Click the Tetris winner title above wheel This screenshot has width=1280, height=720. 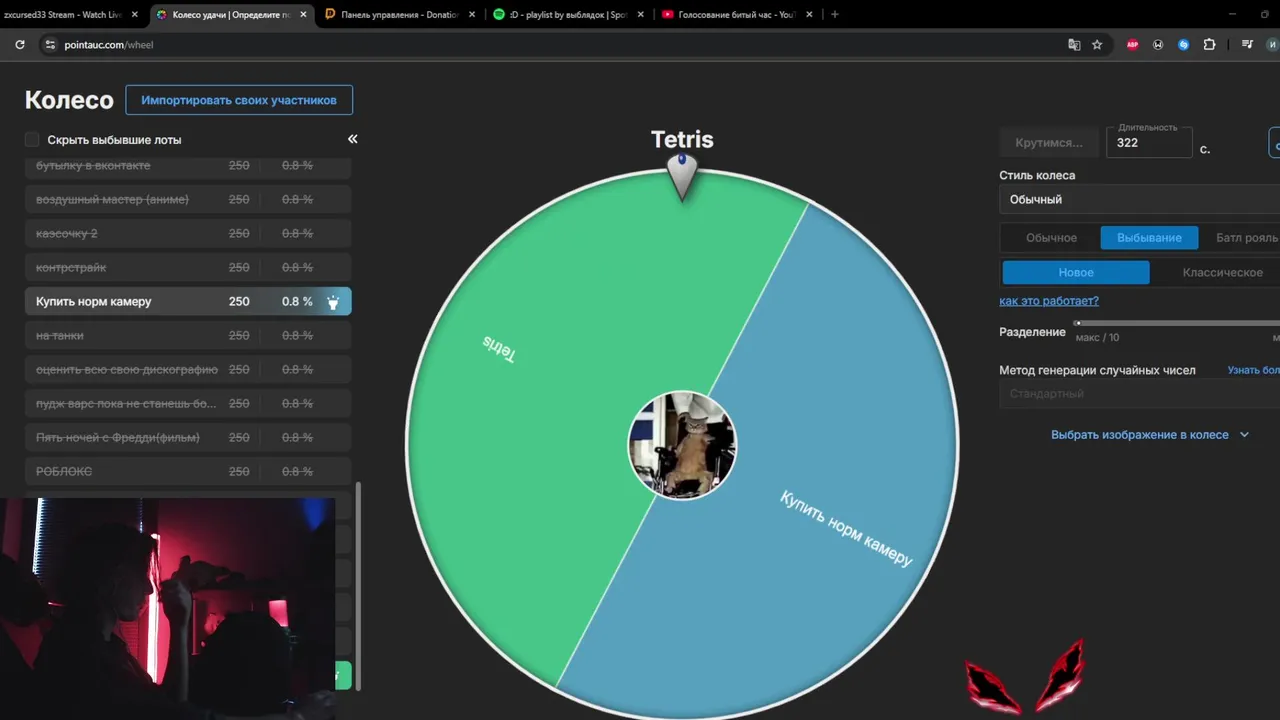682,139
